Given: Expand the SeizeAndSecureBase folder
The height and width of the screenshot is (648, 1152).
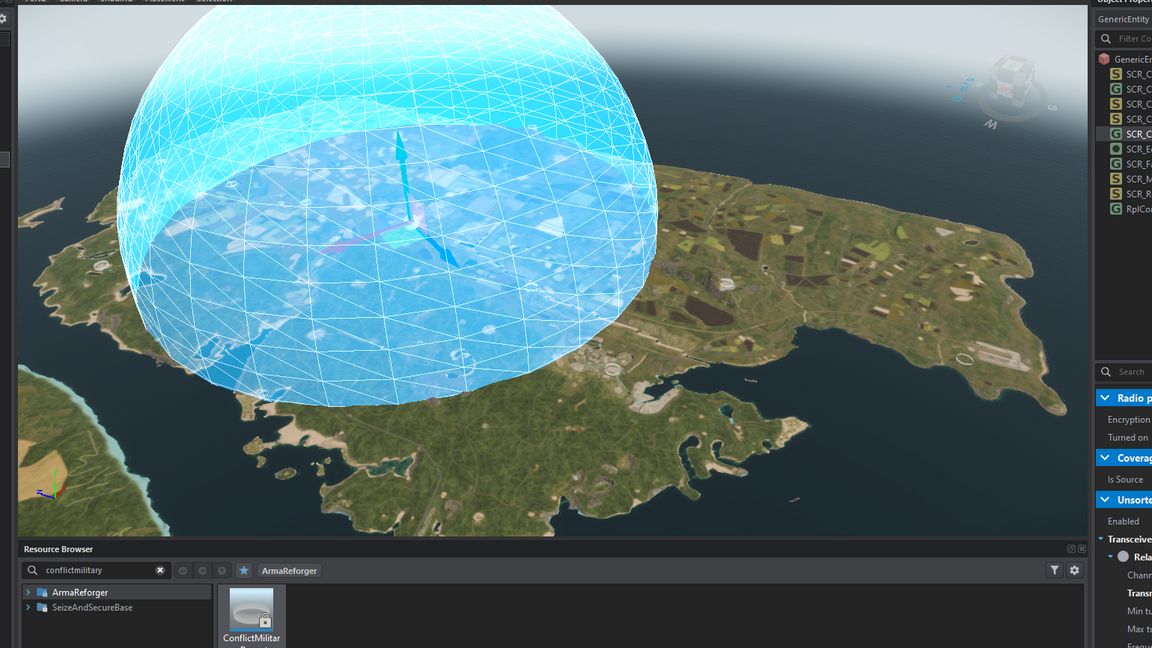Looking at the screenshot, I should [x=28, y=607].
